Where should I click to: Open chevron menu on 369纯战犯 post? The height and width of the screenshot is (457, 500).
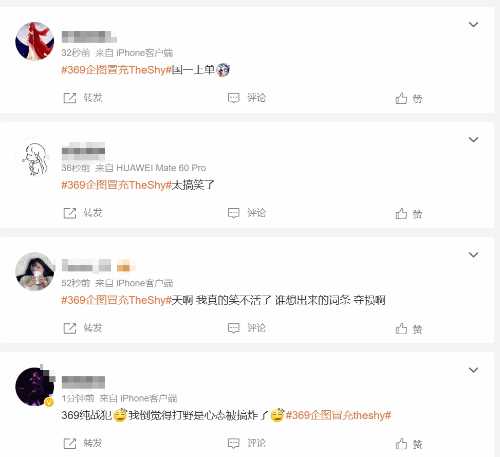coord(473,370)
